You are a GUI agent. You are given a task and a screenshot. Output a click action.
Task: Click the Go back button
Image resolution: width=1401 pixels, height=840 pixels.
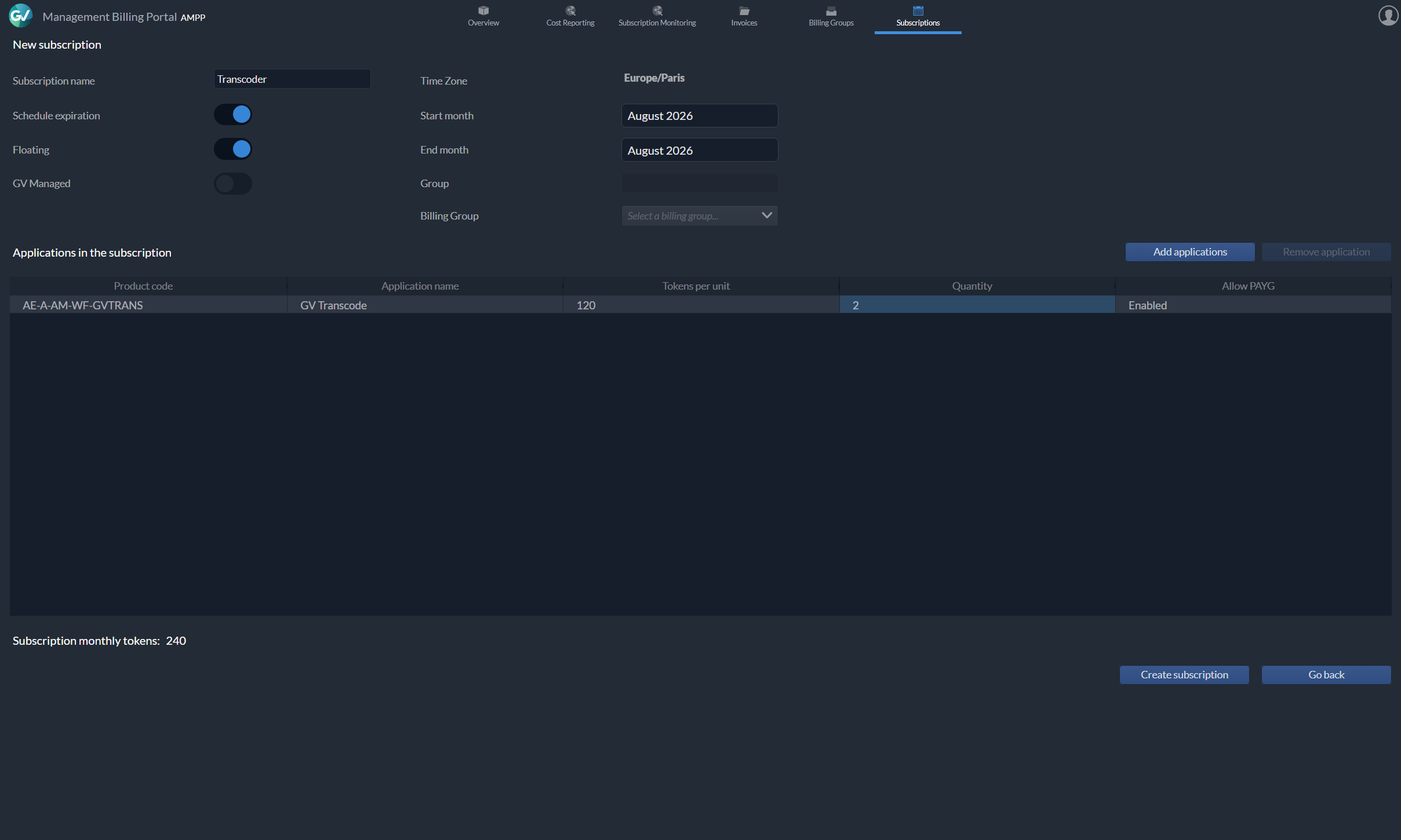tap(1326, 675)
